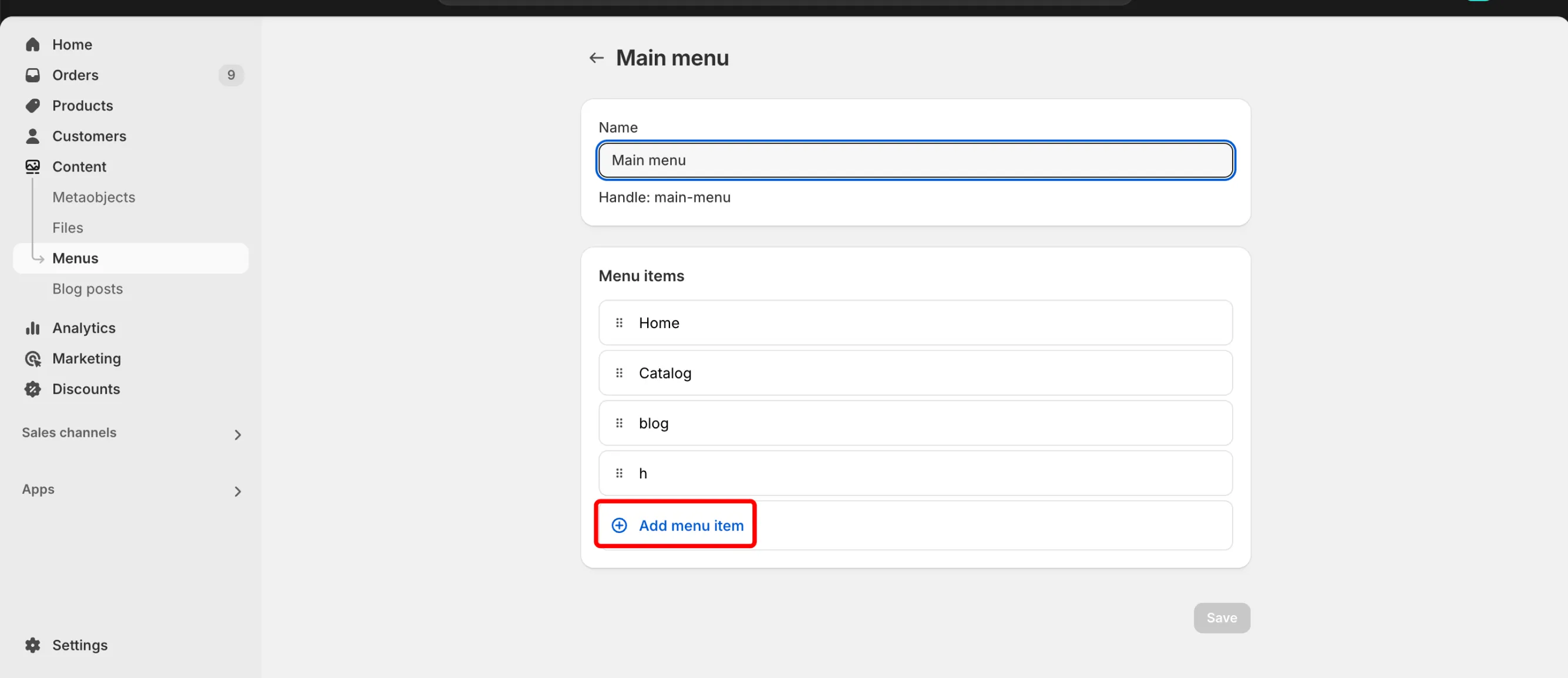The image size is (1568, 678).
Task: Grab the drag handle of blog menu item
Action: point(619,423)
